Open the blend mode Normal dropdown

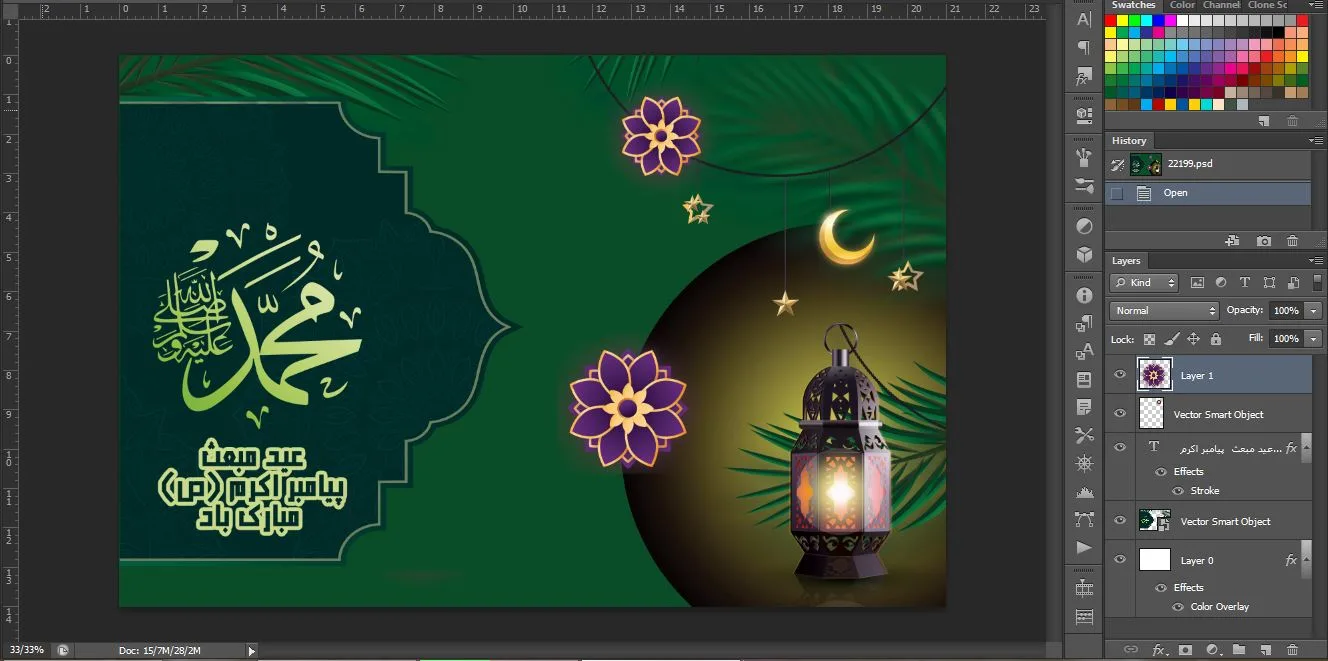coord(1165,311)
